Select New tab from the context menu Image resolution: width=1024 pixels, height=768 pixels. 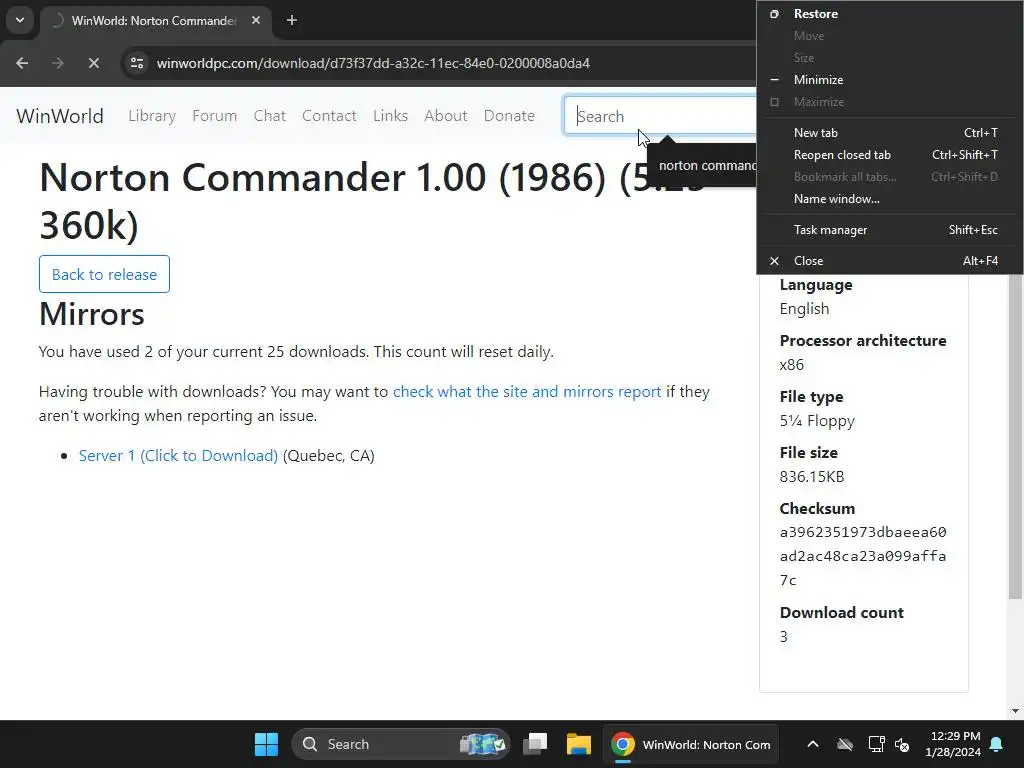click(889, 133)
